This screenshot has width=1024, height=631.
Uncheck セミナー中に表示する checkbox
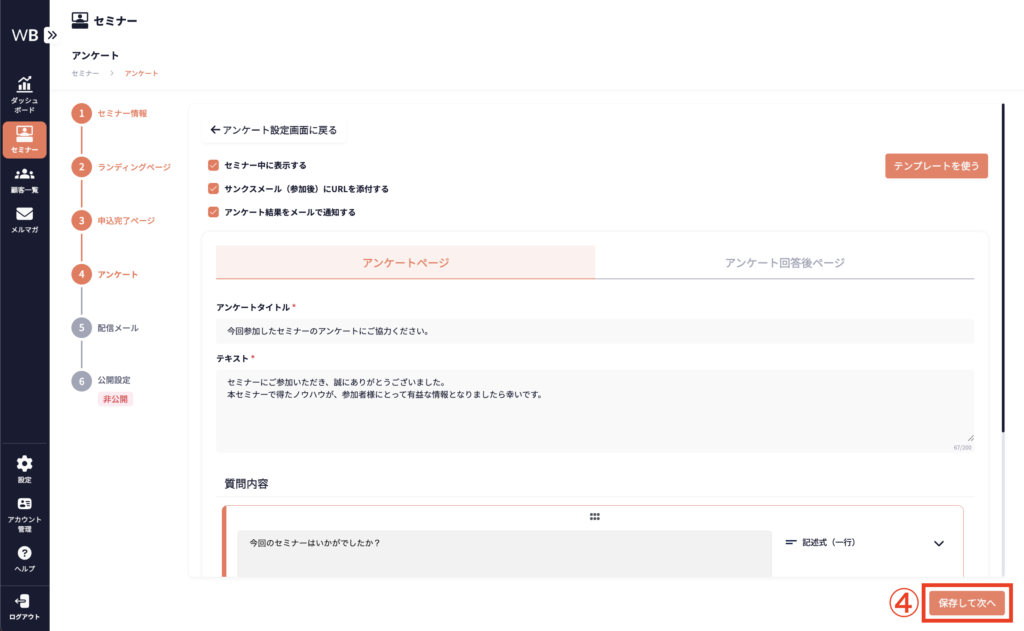coord(213,165)
